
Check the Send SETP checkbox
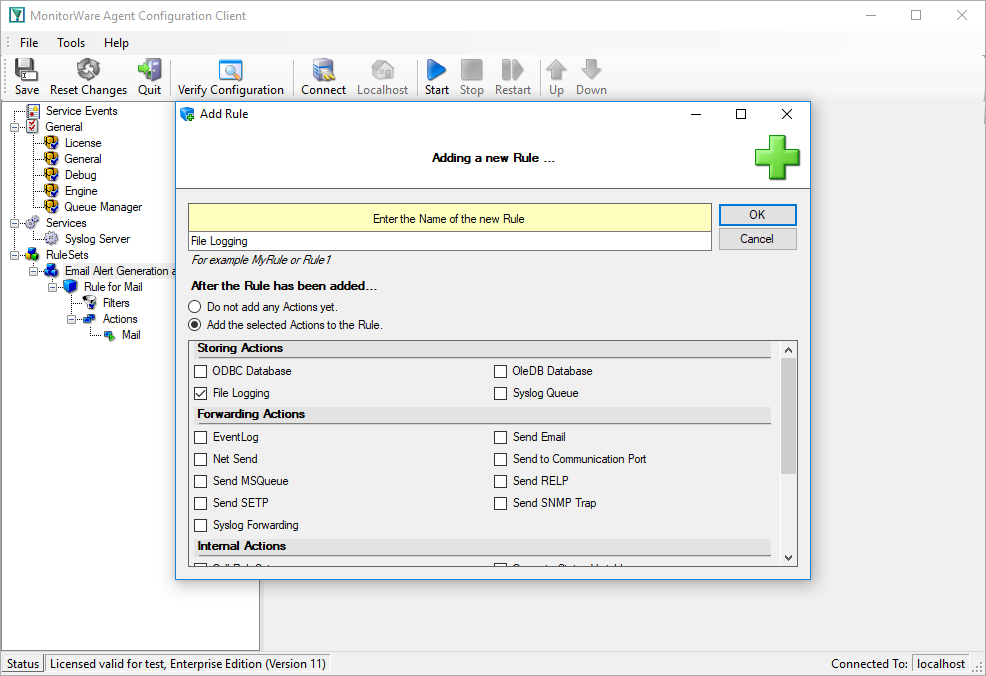pyautogui.click(x=201, y=503)
